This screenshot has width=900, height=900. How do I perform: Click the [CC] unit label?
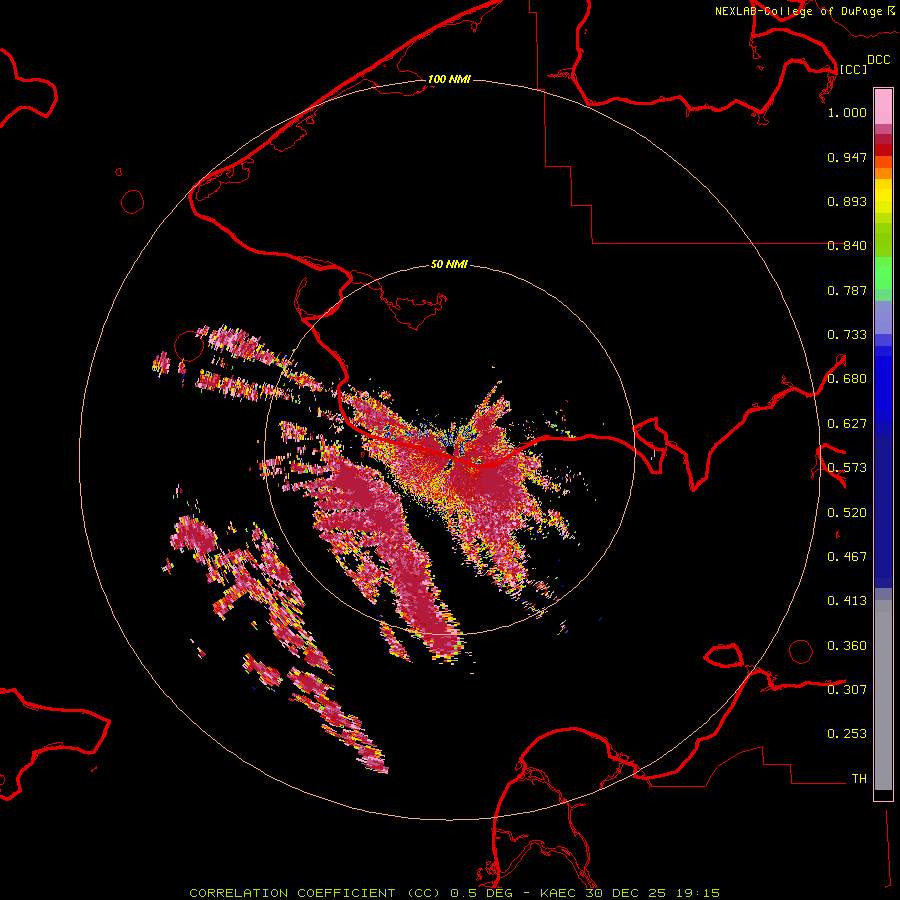[853, 69]
